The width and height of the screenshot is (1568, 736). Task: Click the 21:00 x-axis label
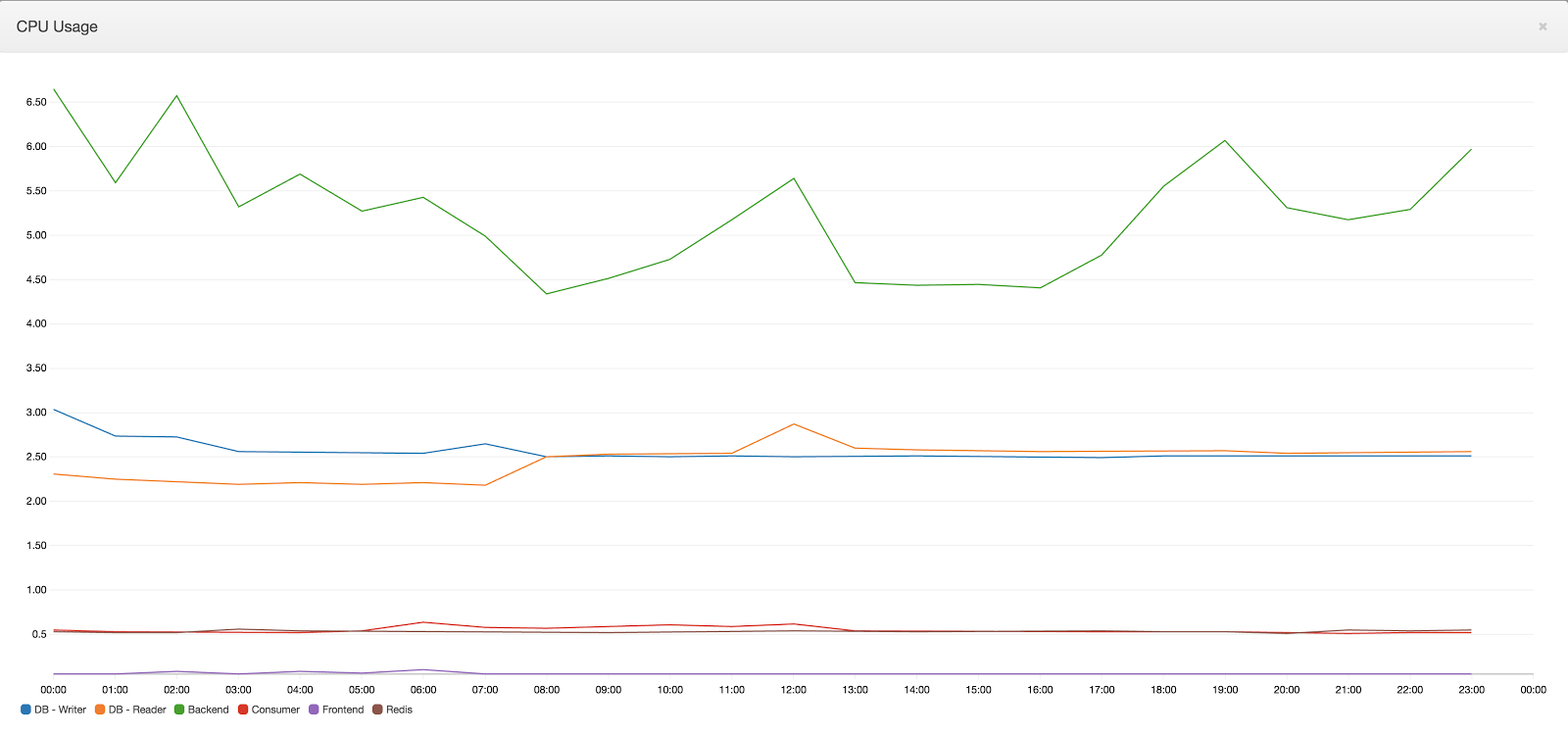click(x=1348, y=690)
